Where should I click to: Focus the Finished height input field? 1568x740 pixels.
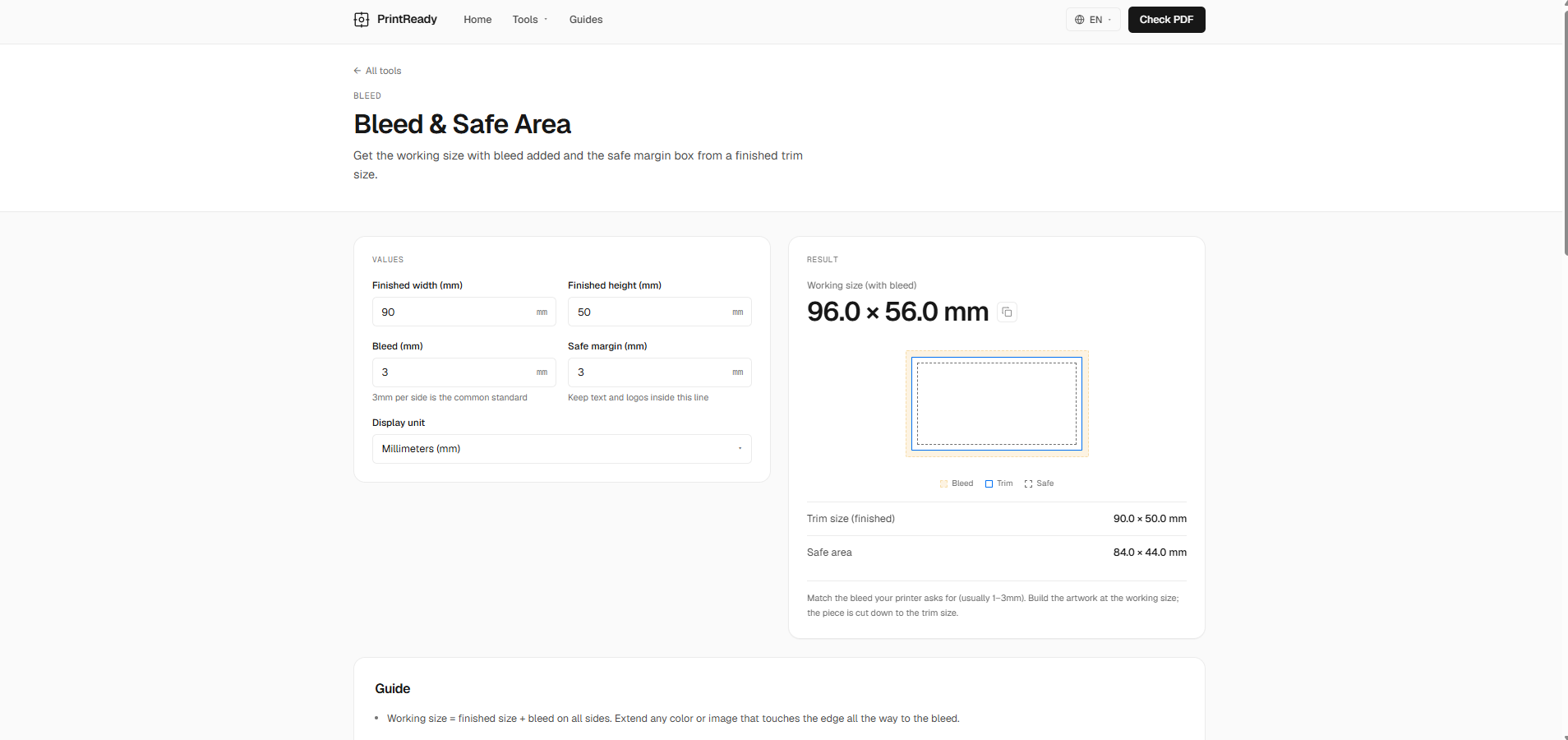tap(659, 312)
